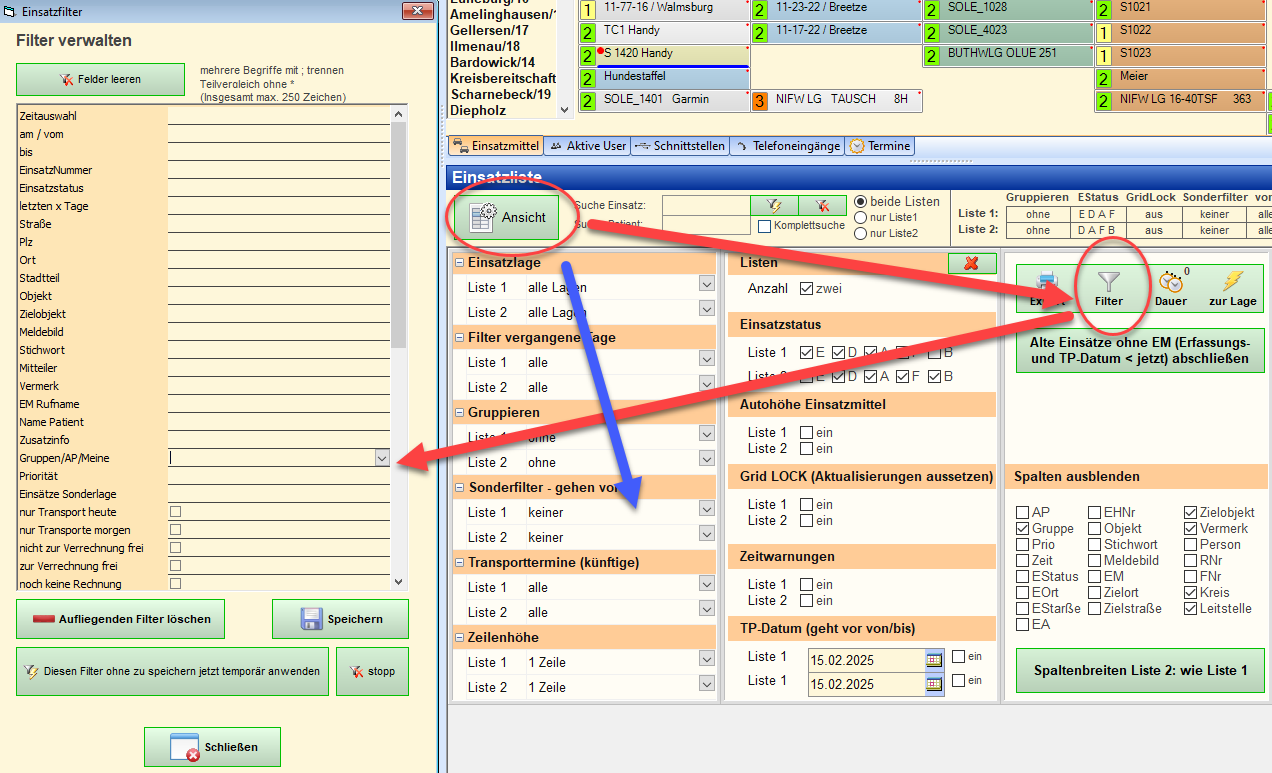Enable the Komplettsuche checkbox
This screenshot has height=773, width=1272.
[765, 226]
